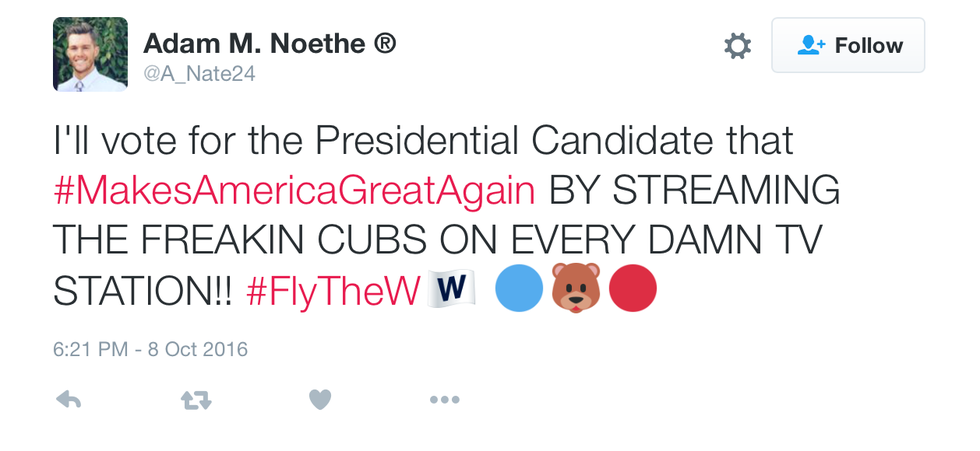980x451 pixels.
Task: Open the three-dots more options menu
Action: tap(444, 399)
